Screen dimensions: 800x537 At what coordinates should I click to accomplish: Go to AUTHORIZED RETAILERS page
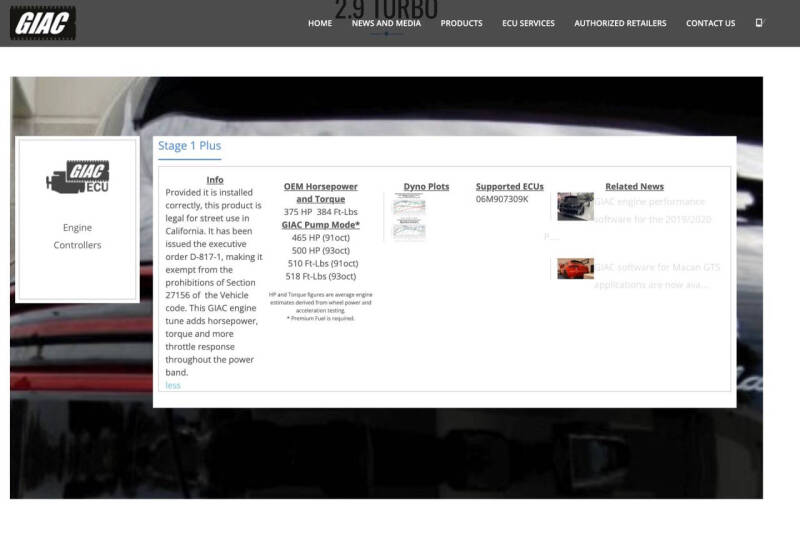[620, 23]
